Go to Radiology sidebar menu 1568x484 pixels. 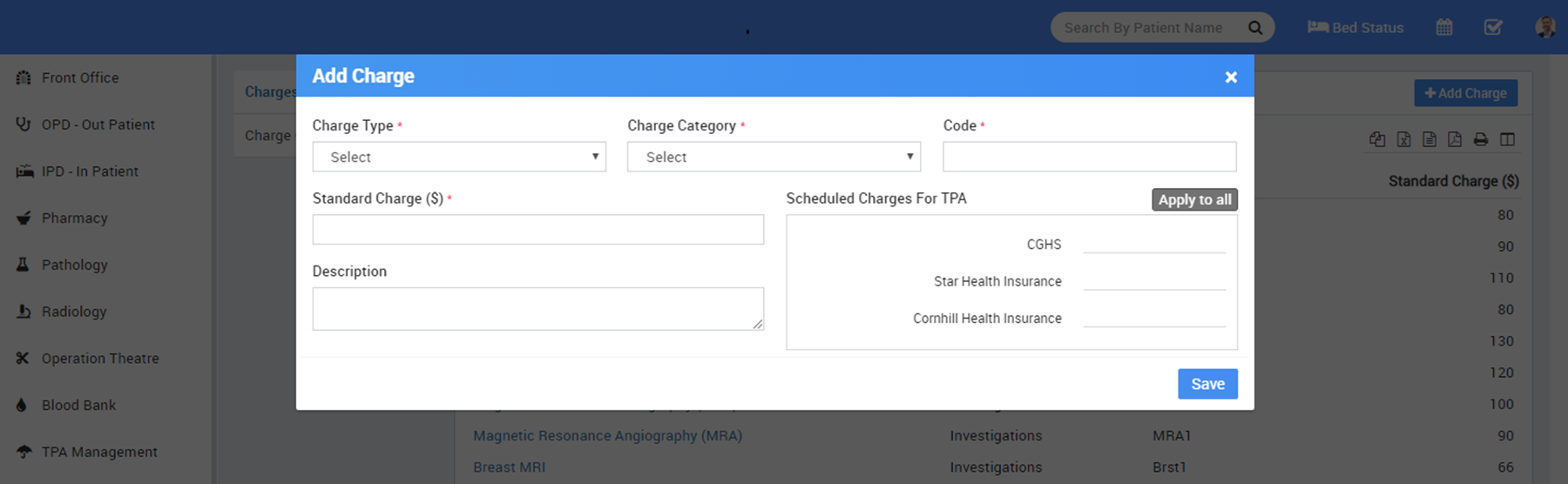pos(74,312)
